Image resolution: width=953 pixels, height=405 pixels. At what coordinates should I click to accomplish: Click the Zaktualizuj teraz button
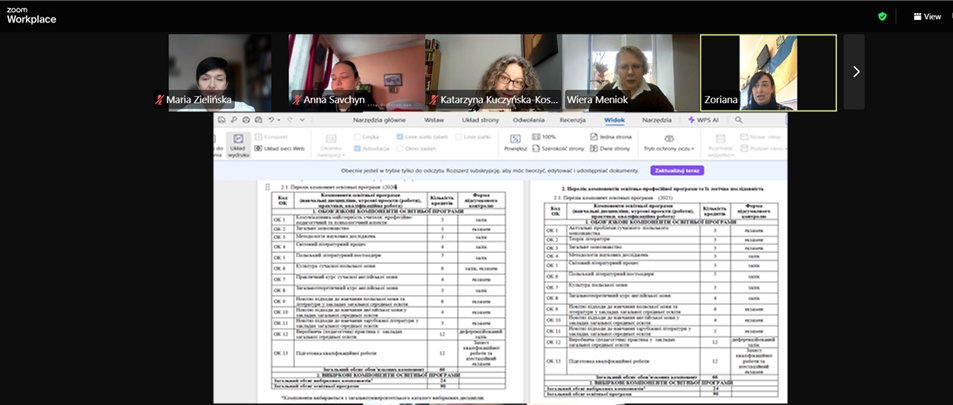click(x=677, y=170)
